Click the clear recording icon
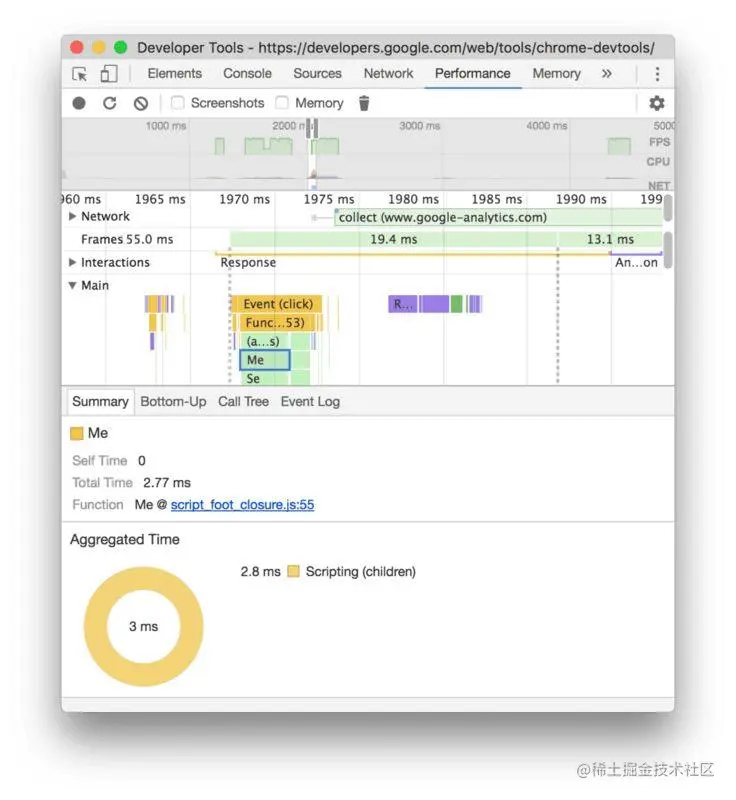The image size is (736, 800). (x=141, y=103)
